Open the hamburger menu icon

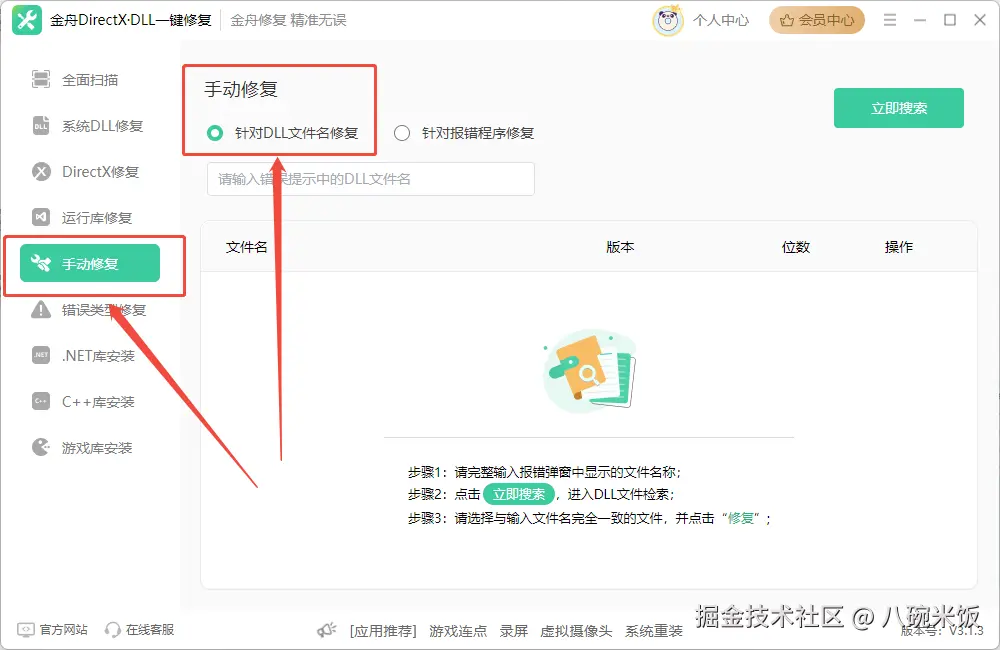pos(890,20)
